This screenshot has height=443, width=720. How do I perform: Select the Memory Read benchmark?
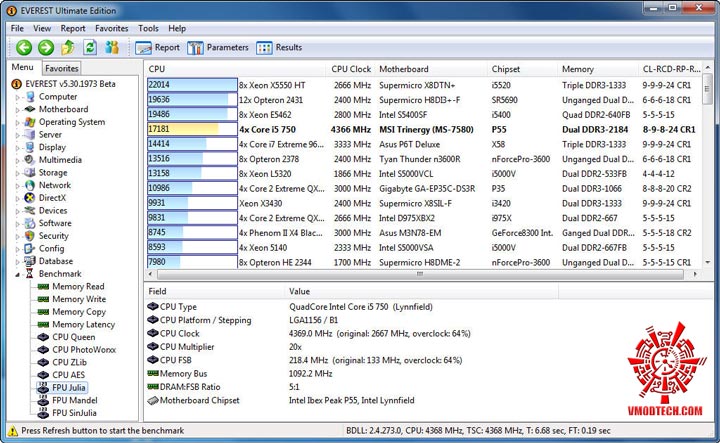click(x=71, y=286)
